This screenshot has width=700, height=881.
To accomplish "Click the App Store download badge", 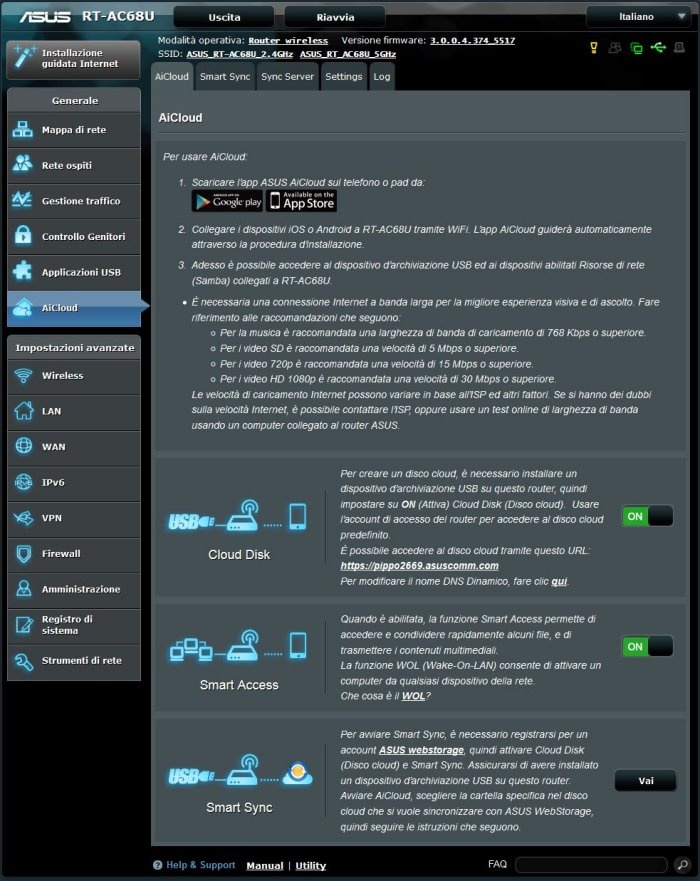I will 302,201.
